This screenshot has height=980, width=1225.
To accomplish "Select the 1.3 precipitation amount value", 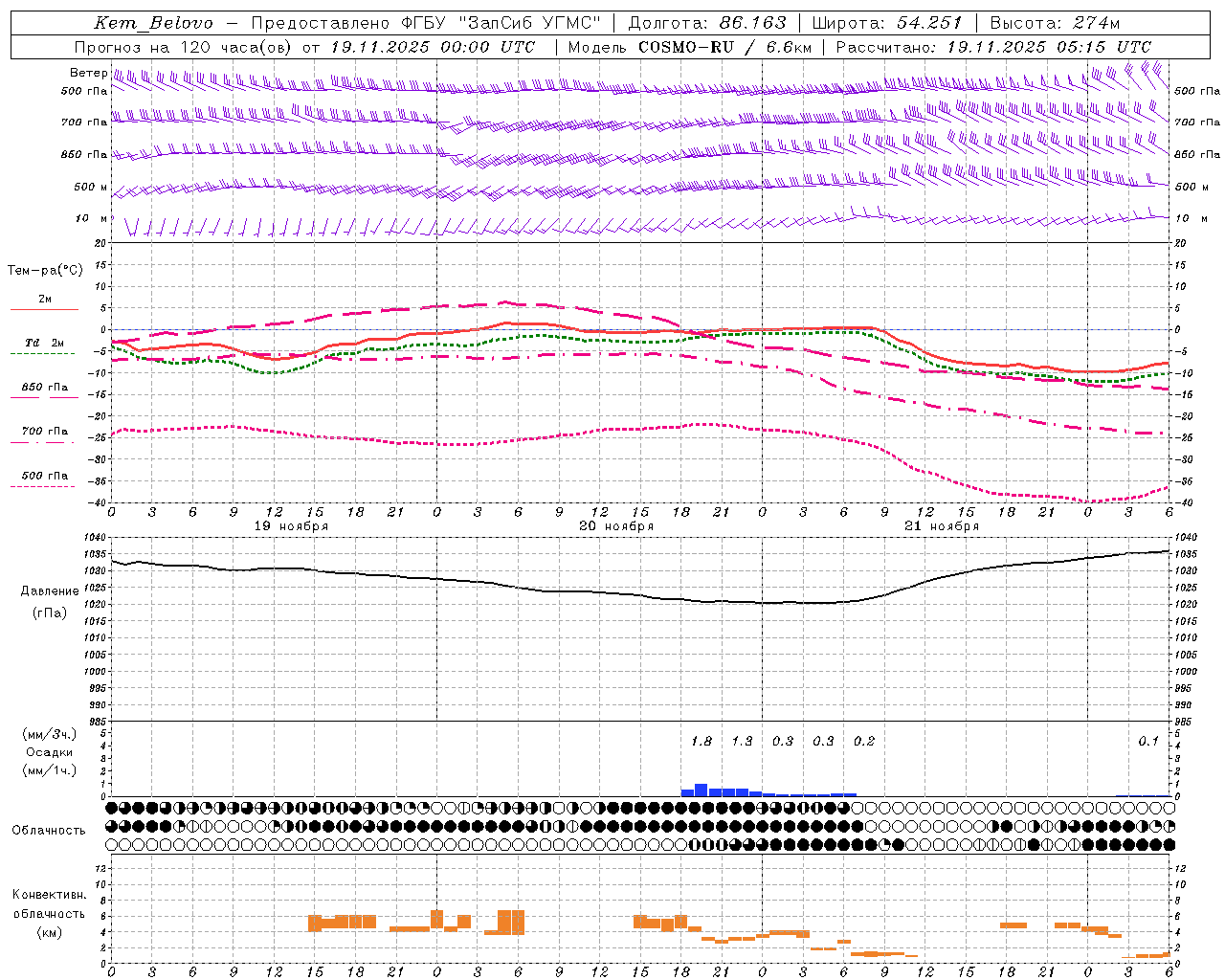I will tap(742, 741).
